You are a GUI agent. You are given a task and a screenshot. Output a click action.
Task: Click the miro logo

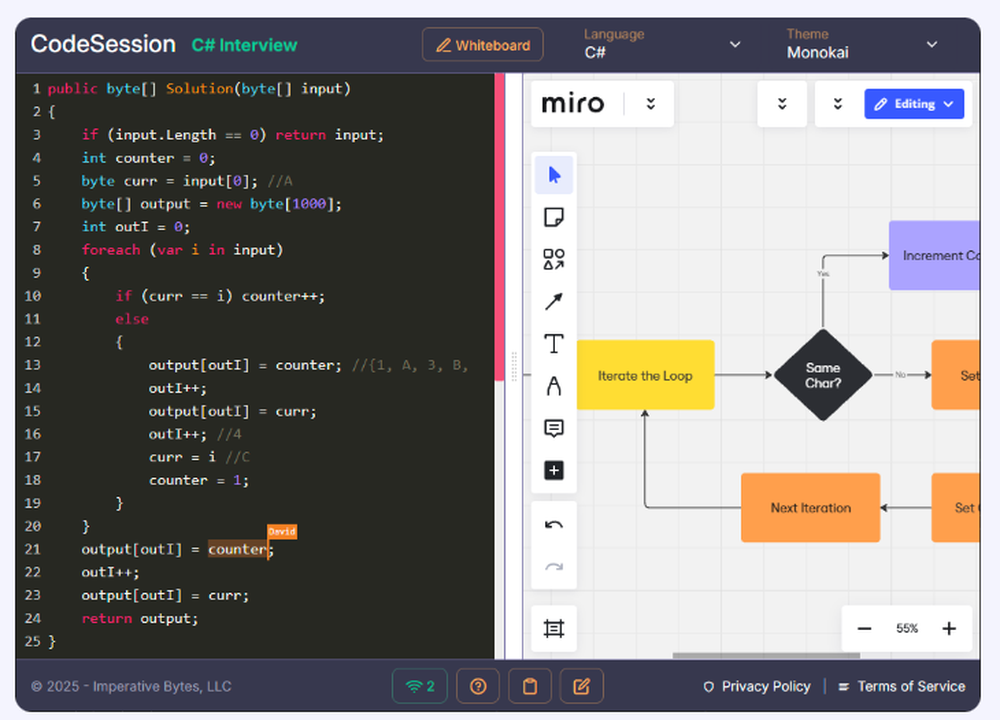point(572,103)
